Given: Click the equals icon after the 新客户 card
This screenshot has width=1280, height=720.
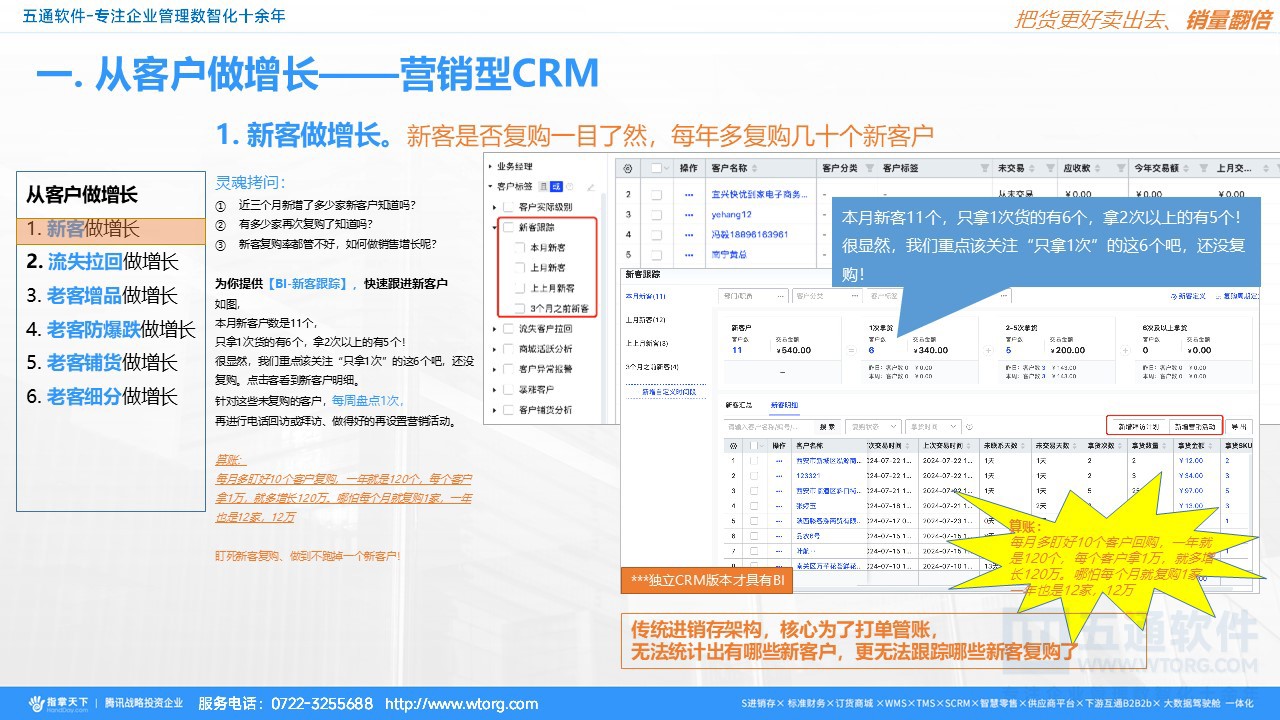Looking at the screenshot, I should pyautogui.click(x=852, y=350).
